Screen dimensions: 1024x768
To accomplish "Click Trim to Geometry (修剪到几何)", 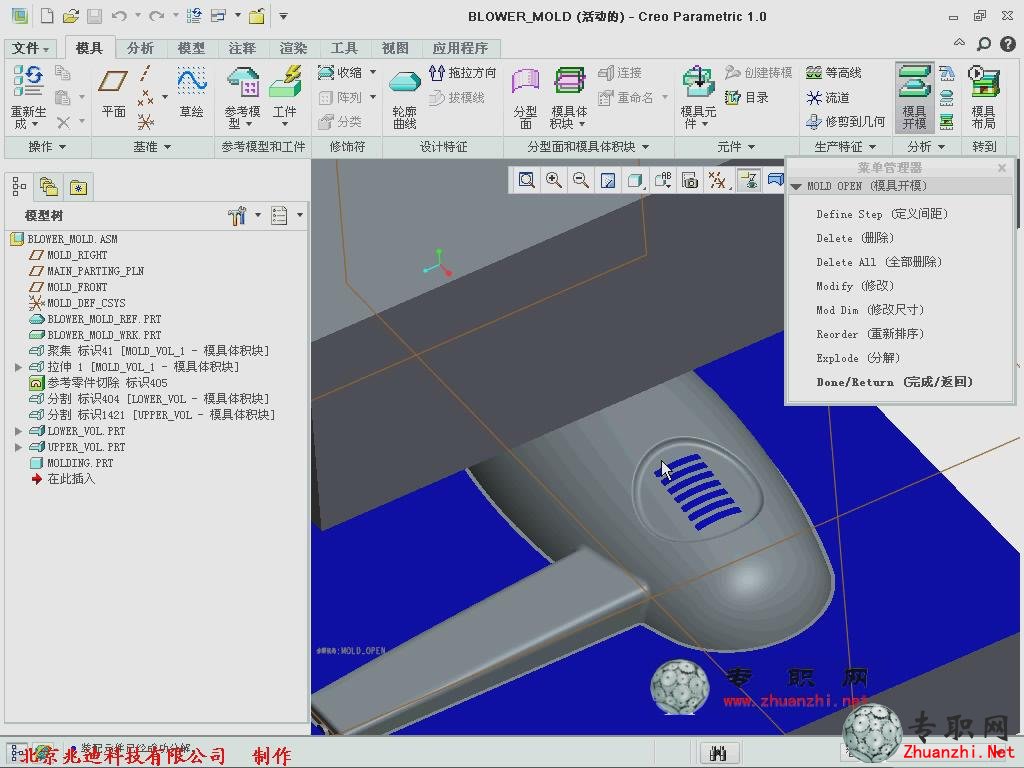I will click(x=845, y=121).
